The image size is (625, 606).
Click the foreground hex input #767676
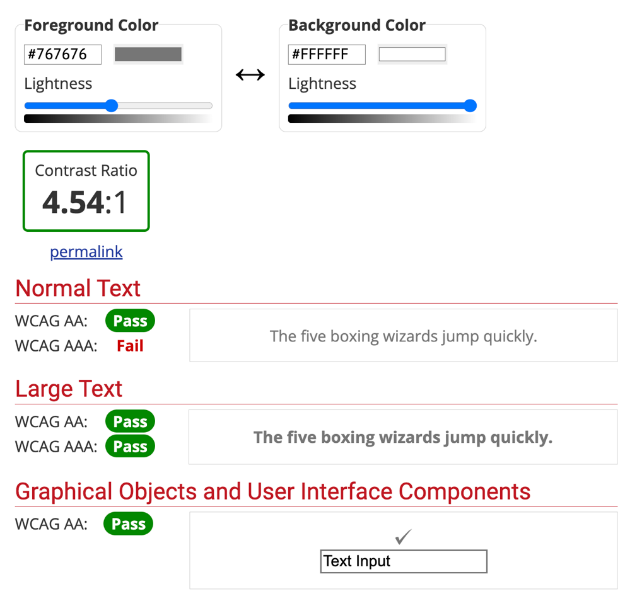62,54
